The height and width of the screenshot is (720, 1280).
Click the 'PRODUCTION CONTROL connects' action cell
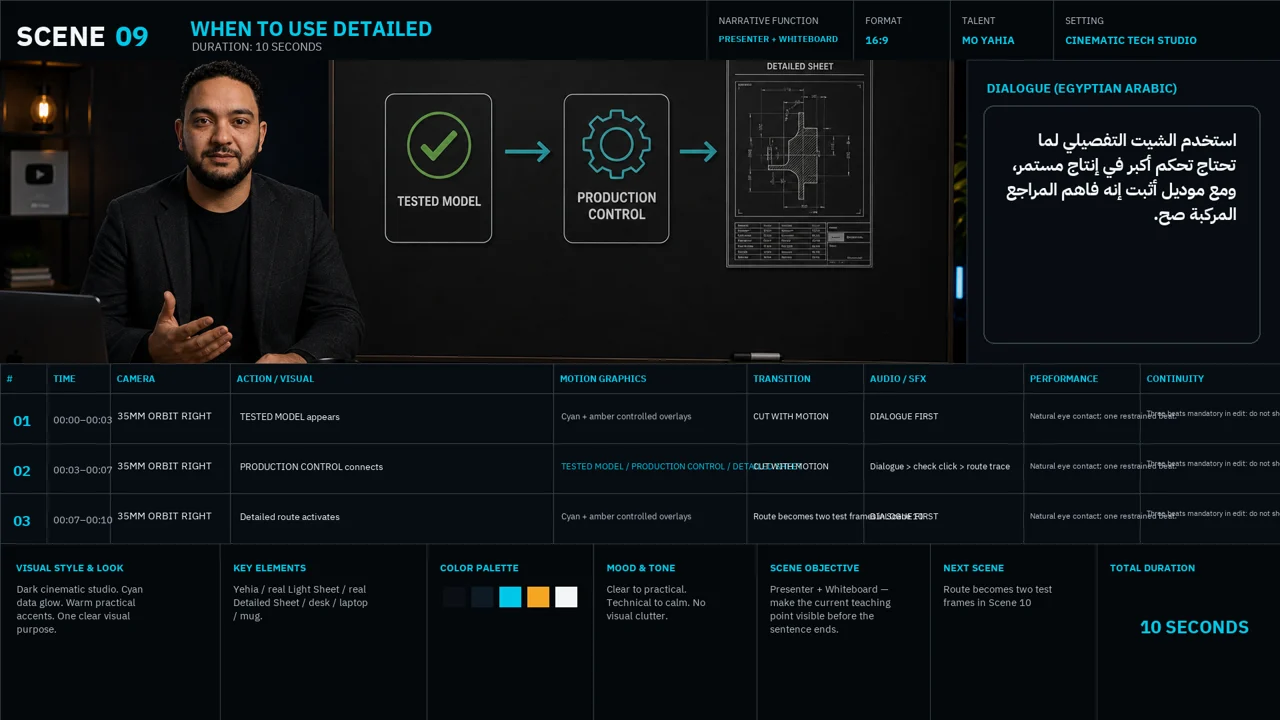coord(311,467)
